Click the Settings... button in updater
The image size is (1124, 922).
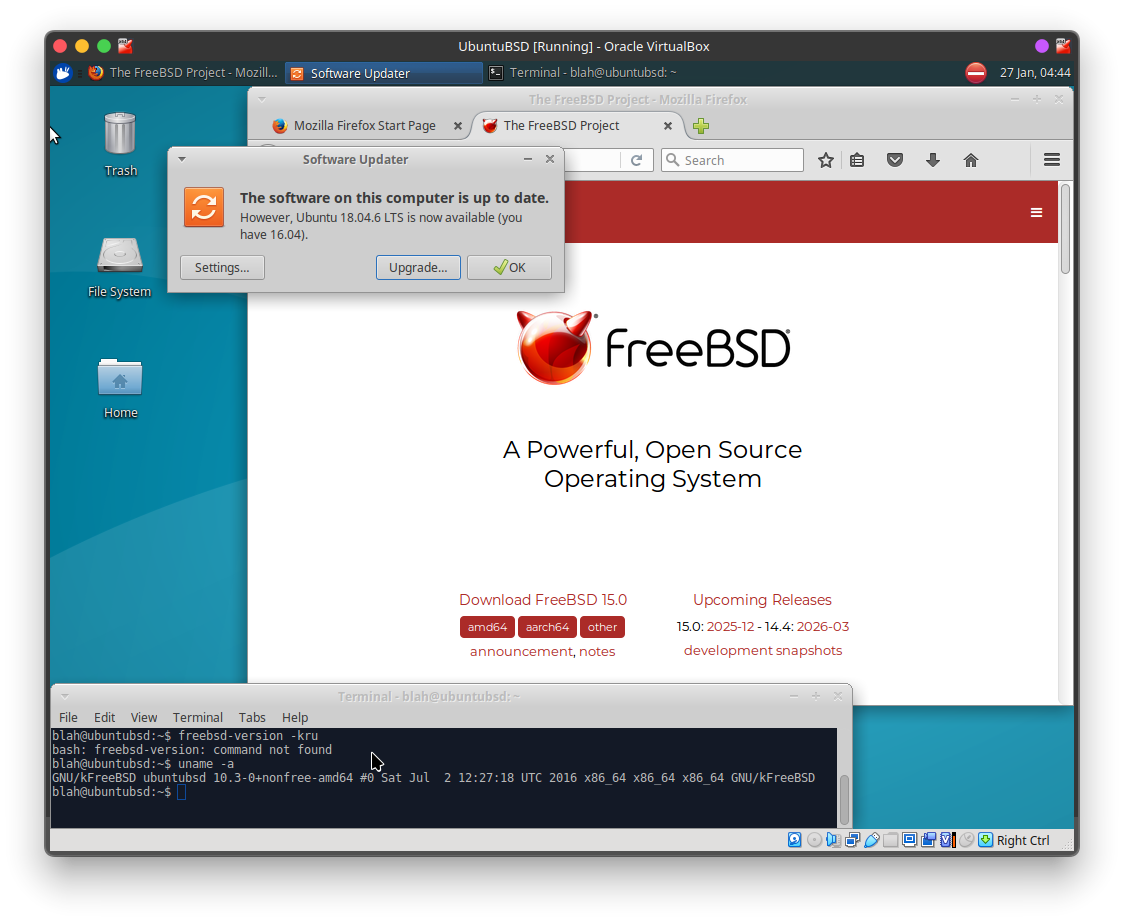tap(222, 268)
